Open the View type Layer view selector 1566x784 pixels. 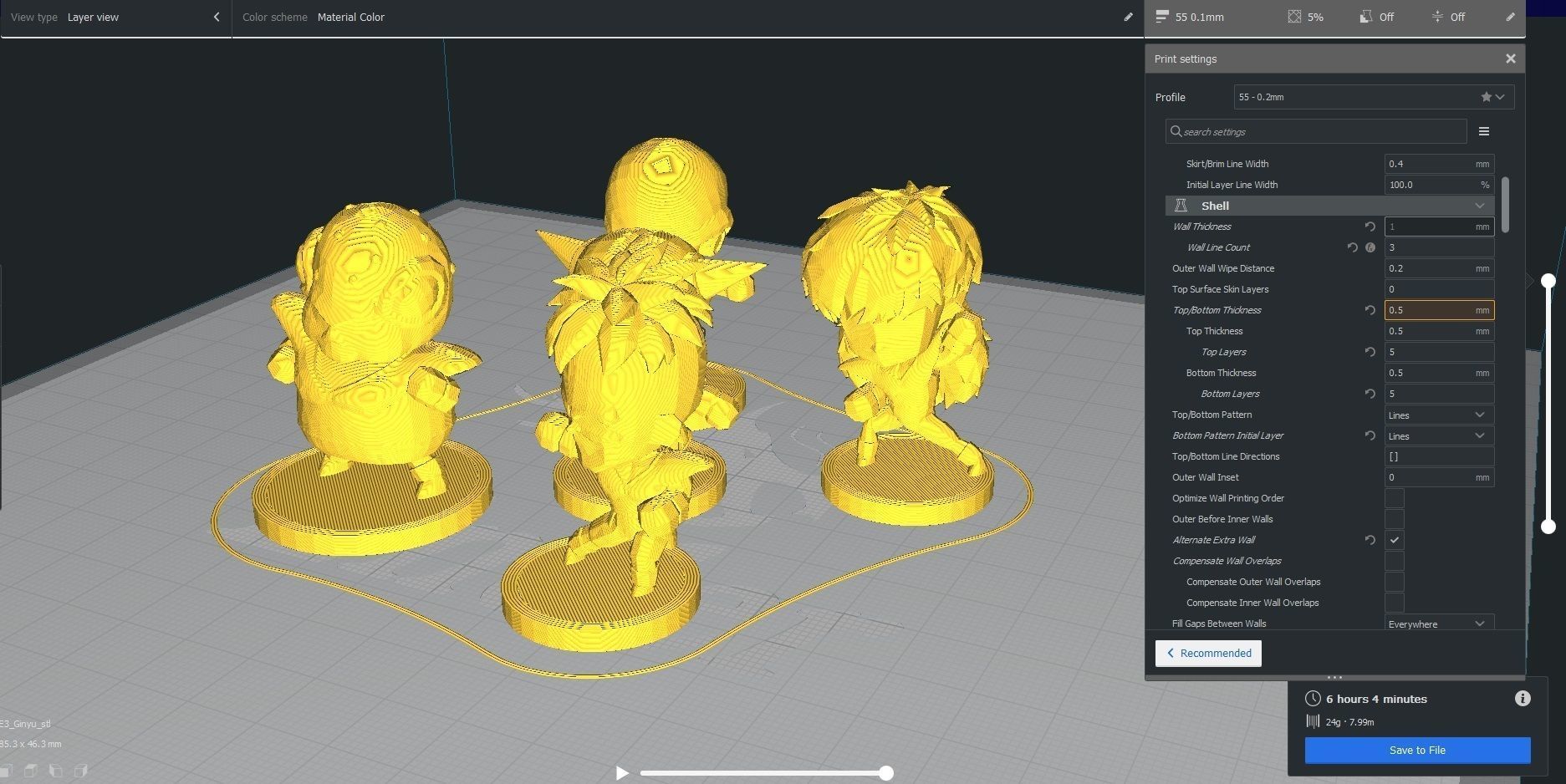click(x=115, y=17)
